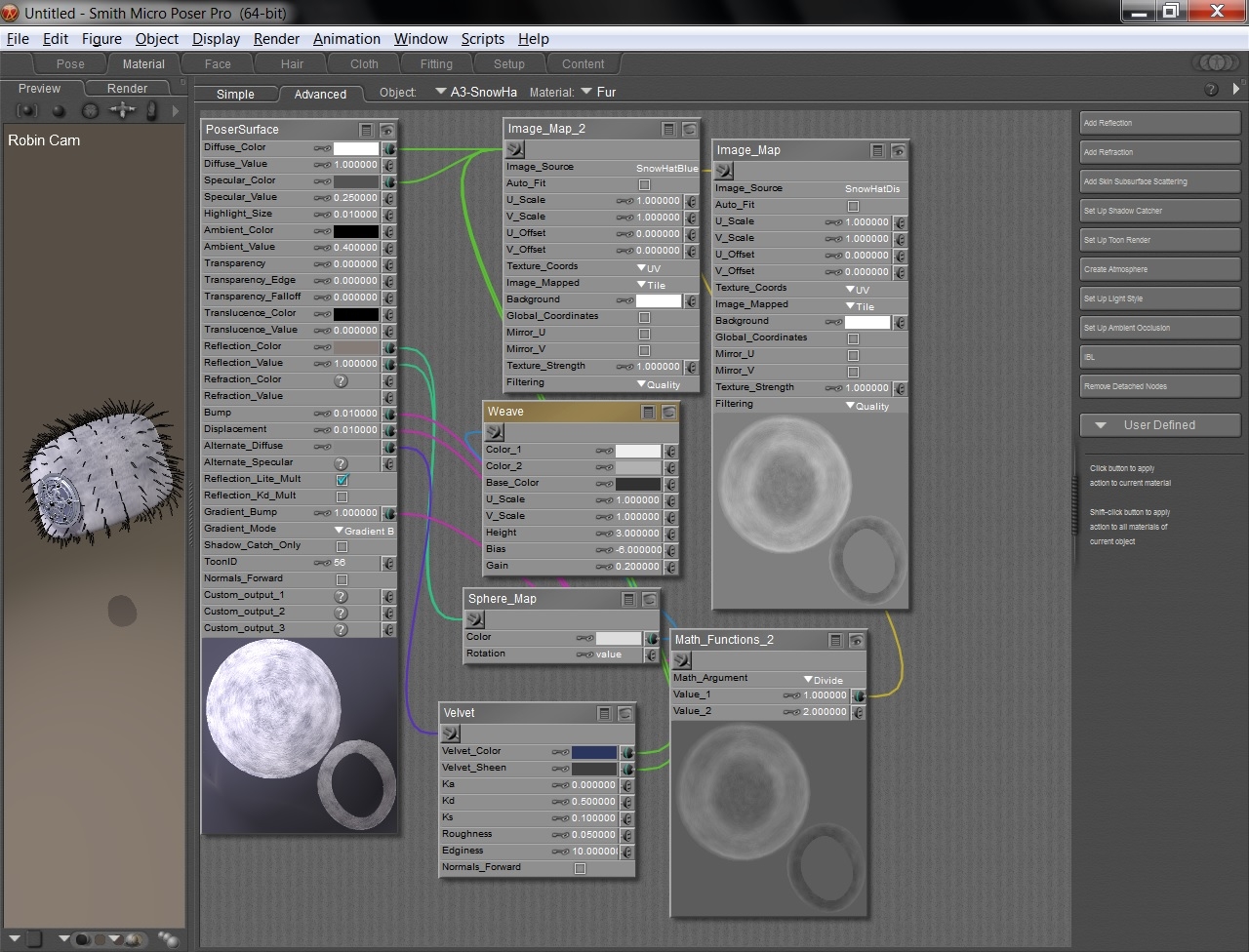Image resolution: width=1249 pixels, height=952 pixels.
Task: Toggle preview icon on Weave node header
Action: point(668,412)
